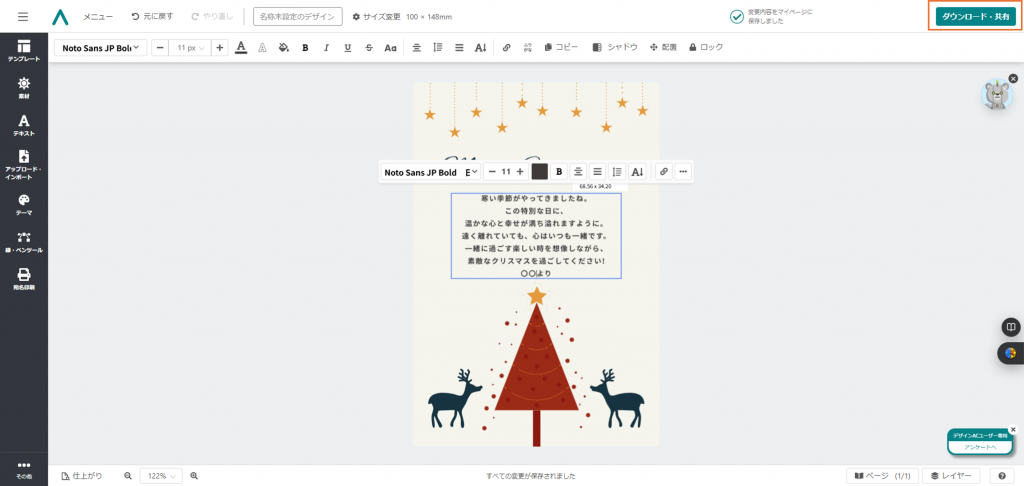Click line spacing icon in top toolbar
This screenshot has width=1024, height=486.
pyautogui.click(x=438, y=47)
